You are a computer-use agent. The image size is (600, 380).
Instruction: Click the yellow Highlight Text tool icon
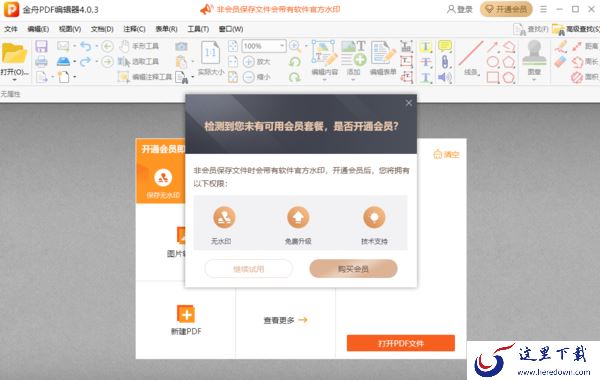(x=426, y=46)
